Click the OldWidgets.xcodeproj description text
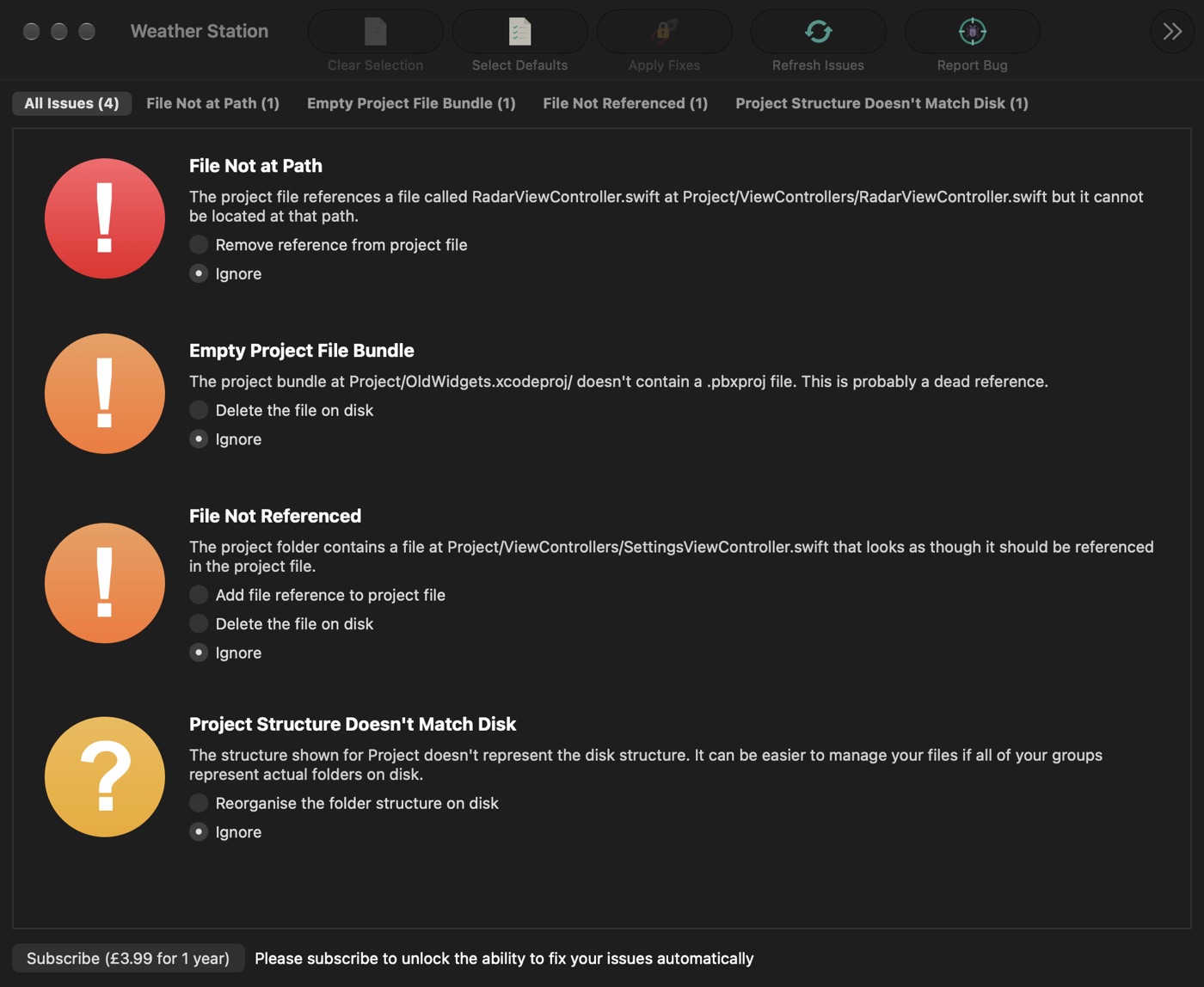Screen dimensions: 1204x987 [618, 382]
